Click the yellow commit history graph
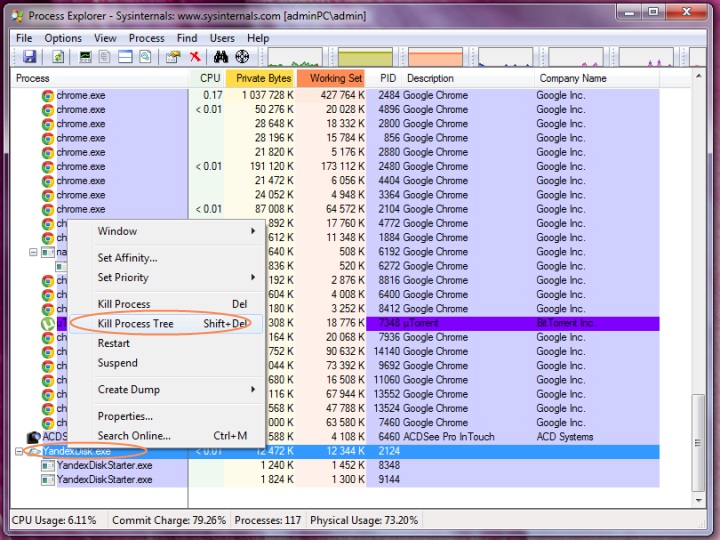This screenshot has width=720, height=540. (366, 57)
